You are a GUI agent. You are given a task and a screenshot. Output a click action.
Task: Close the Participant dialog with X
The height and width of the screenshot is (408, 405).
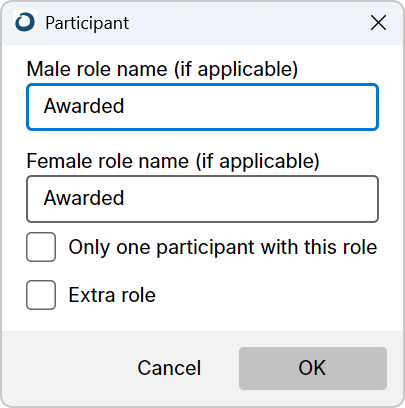[378, 23]
